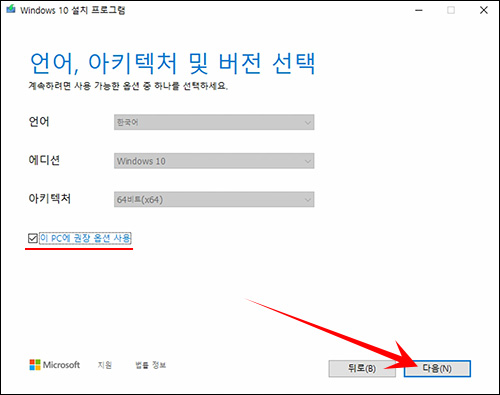Image resolution: width=500 pixels, height=395 pixels.
Task: Uncheck '이 PC에 권장 옵션 사용' checkbox
Action: tap(33, 238)
